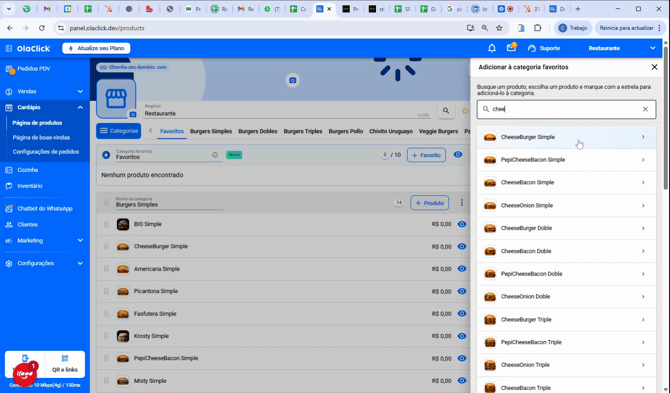This screenshot has height=393, width=670.
Task: Clear the search text with X
Action: pyautogui.click(x=645, y=109)
